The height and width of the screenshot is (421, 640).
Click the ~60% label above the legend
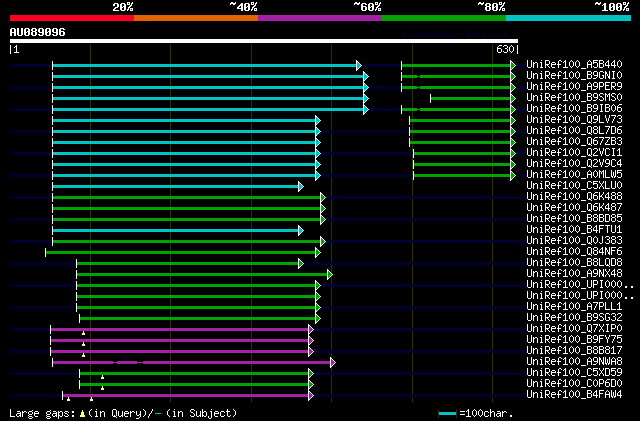(367, 7)
